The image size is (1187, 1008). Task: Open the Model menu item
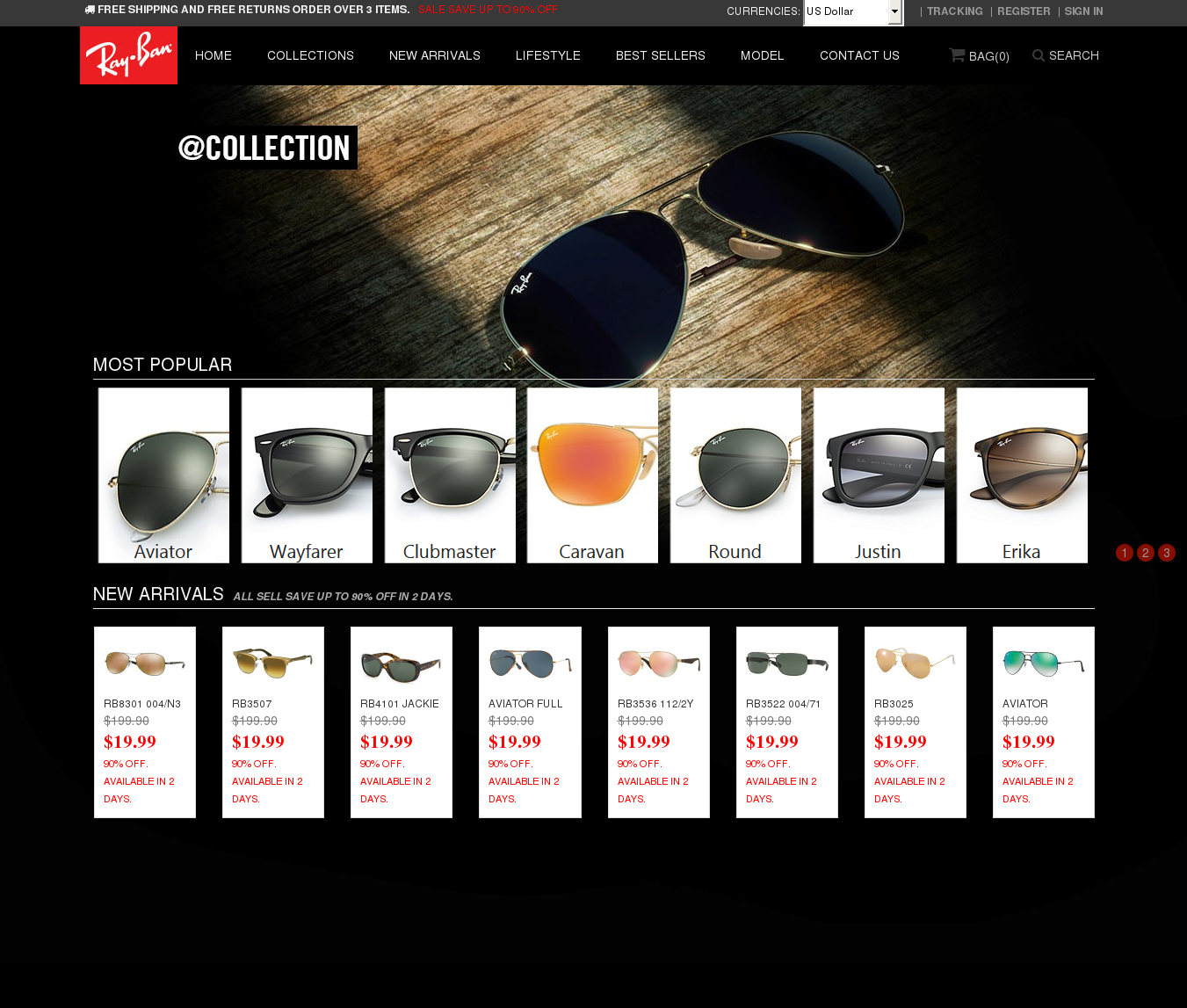[762, 55]
